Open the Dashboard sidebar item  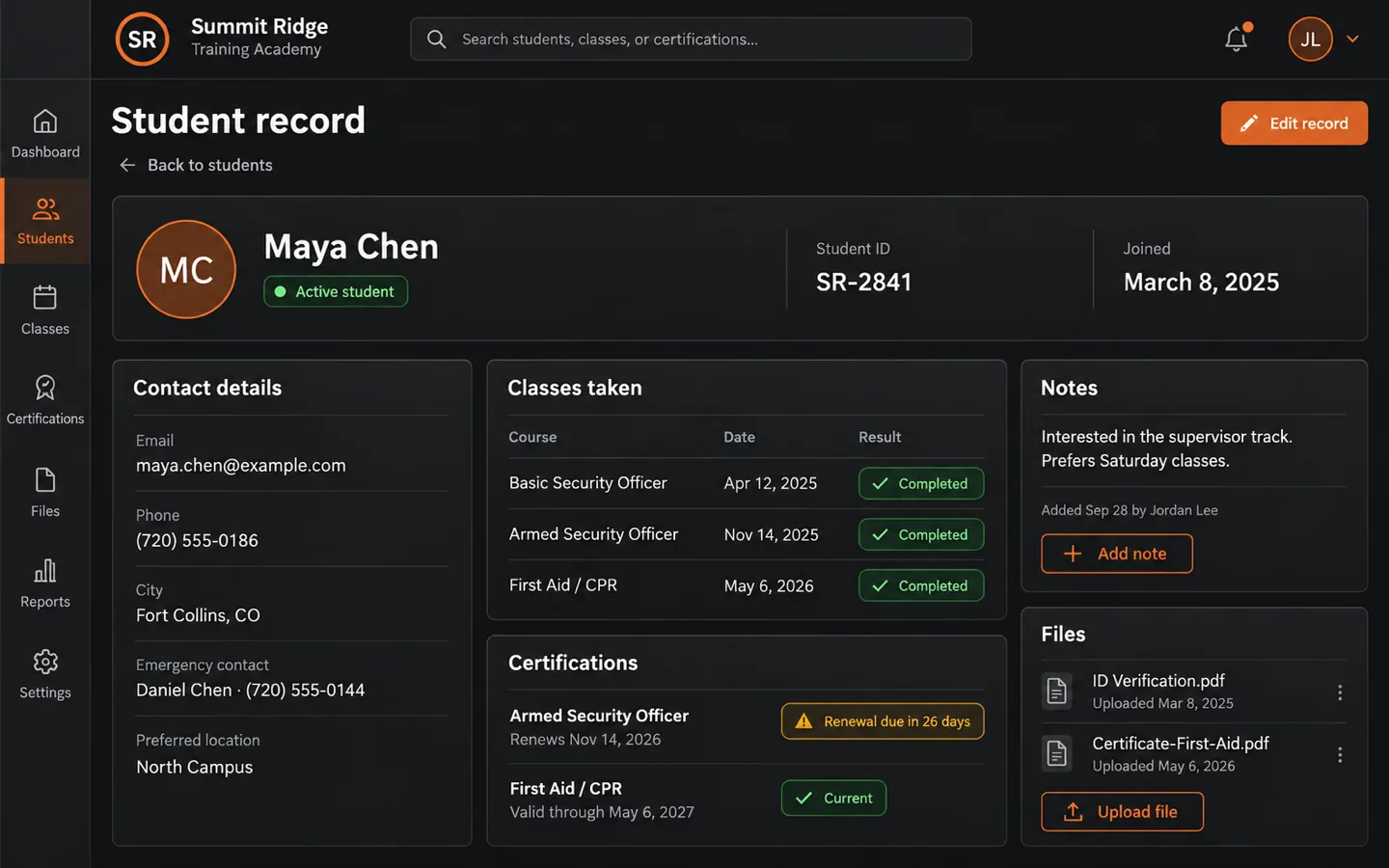tap(45, 134)
